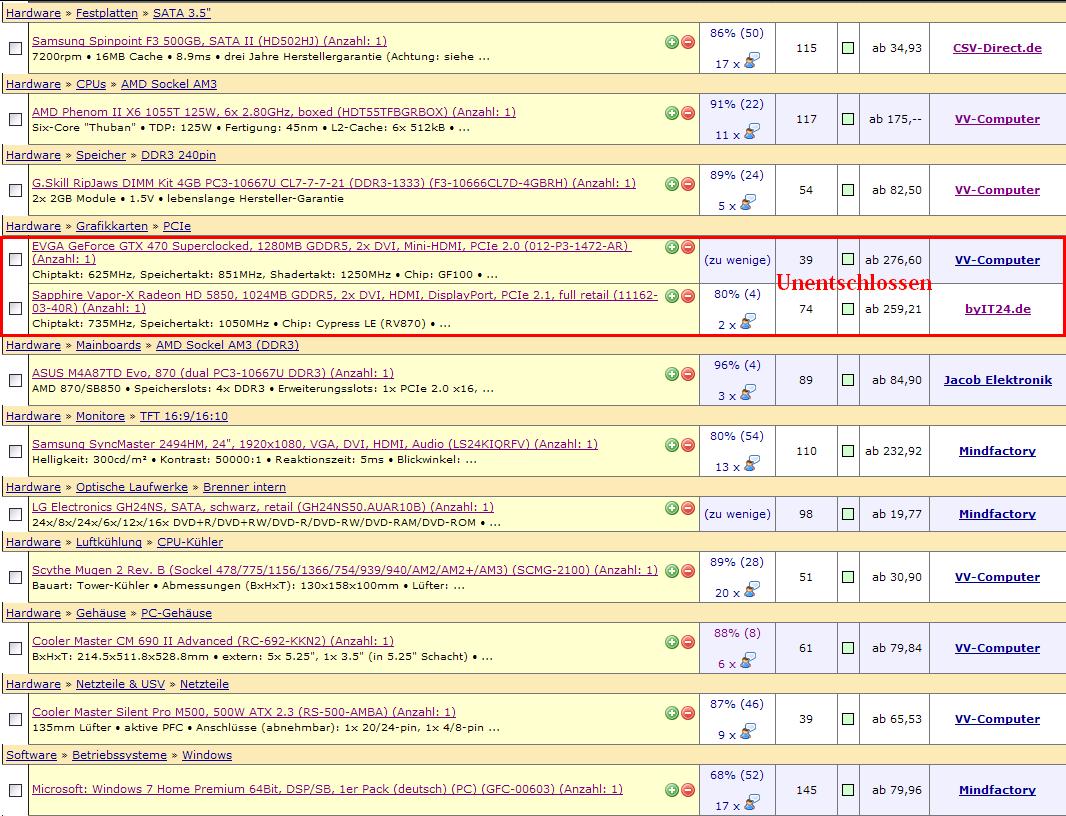
Task: Click plus icon for Sapphire Vapor-X Radeon HD 5850
Action: pyautogui.click(x=672, y=296)
